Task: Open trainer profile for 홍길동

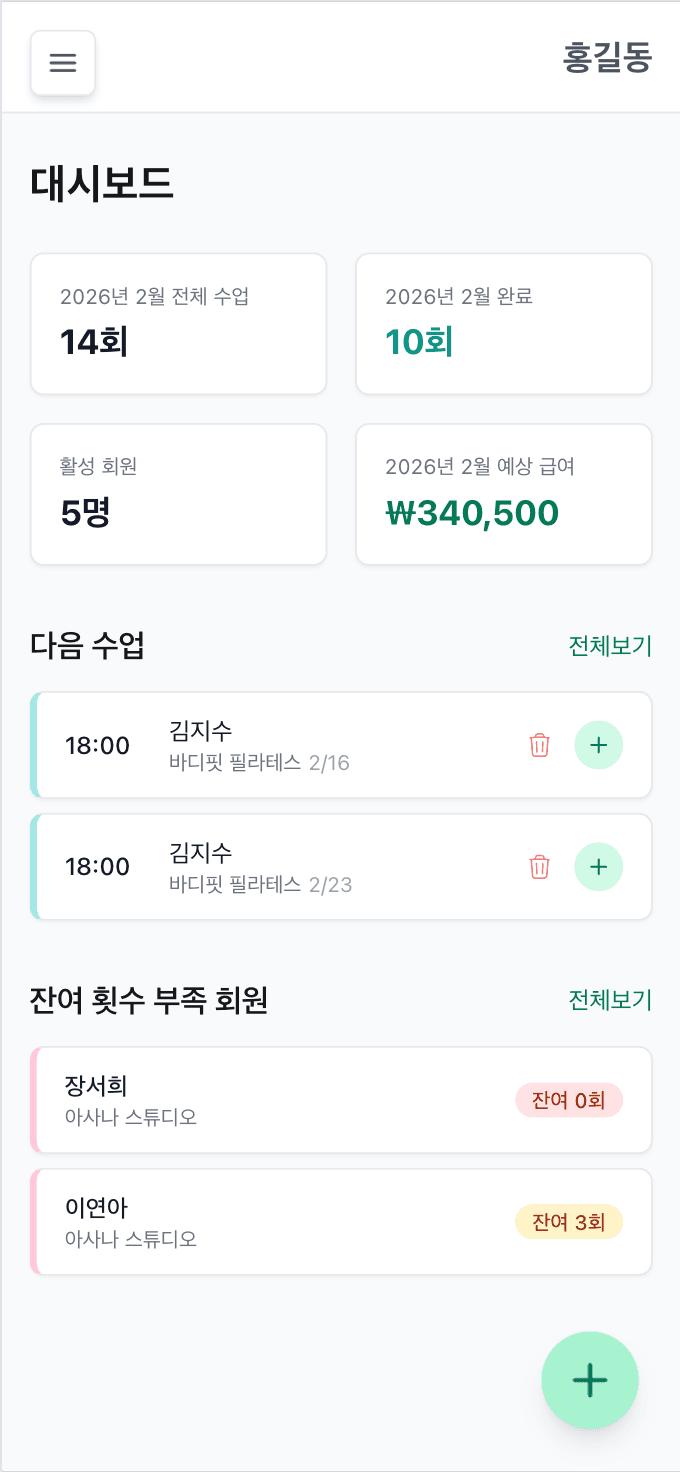Action: pos(609,58)
